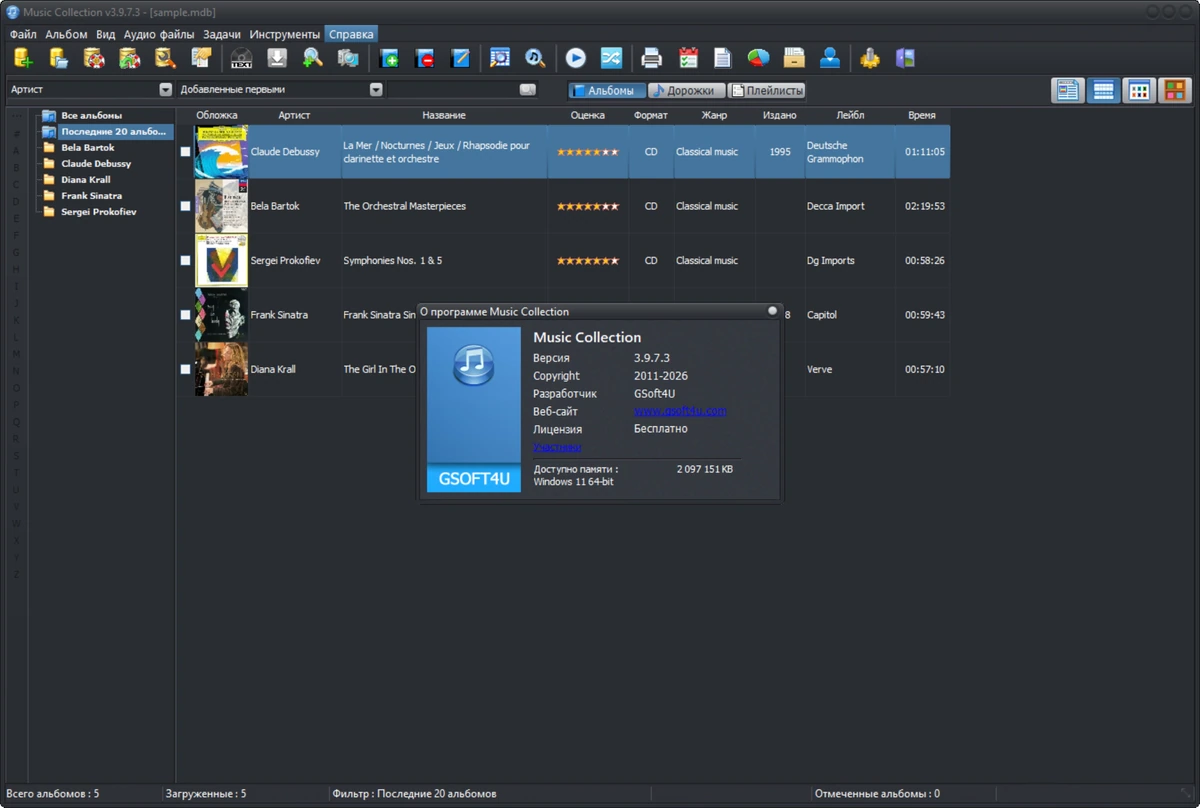Screen dimensions: 1200x808
Task: Switch to the Дорожки tab
Action: coord(687,91)
